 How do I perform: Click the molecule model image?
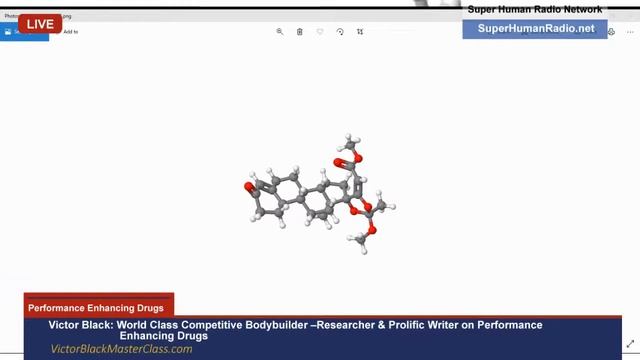(x=320, y=194)
